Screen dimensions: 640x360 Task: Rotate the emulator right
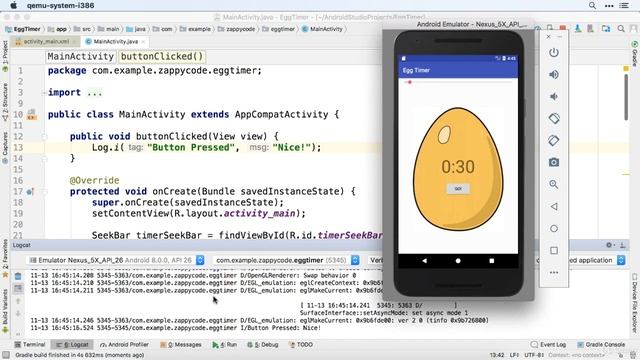tap(553, 140)
